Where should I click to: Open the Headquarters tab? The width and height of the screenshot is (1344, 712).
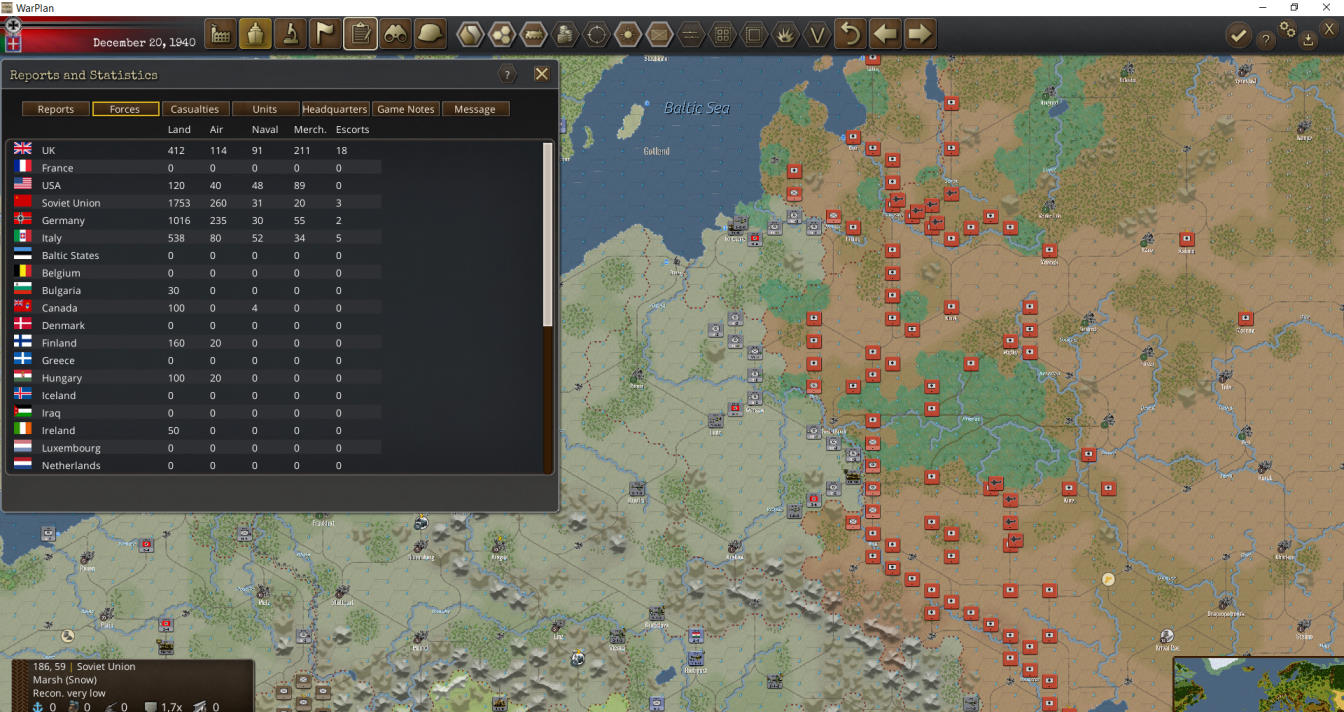pos(335,109)
